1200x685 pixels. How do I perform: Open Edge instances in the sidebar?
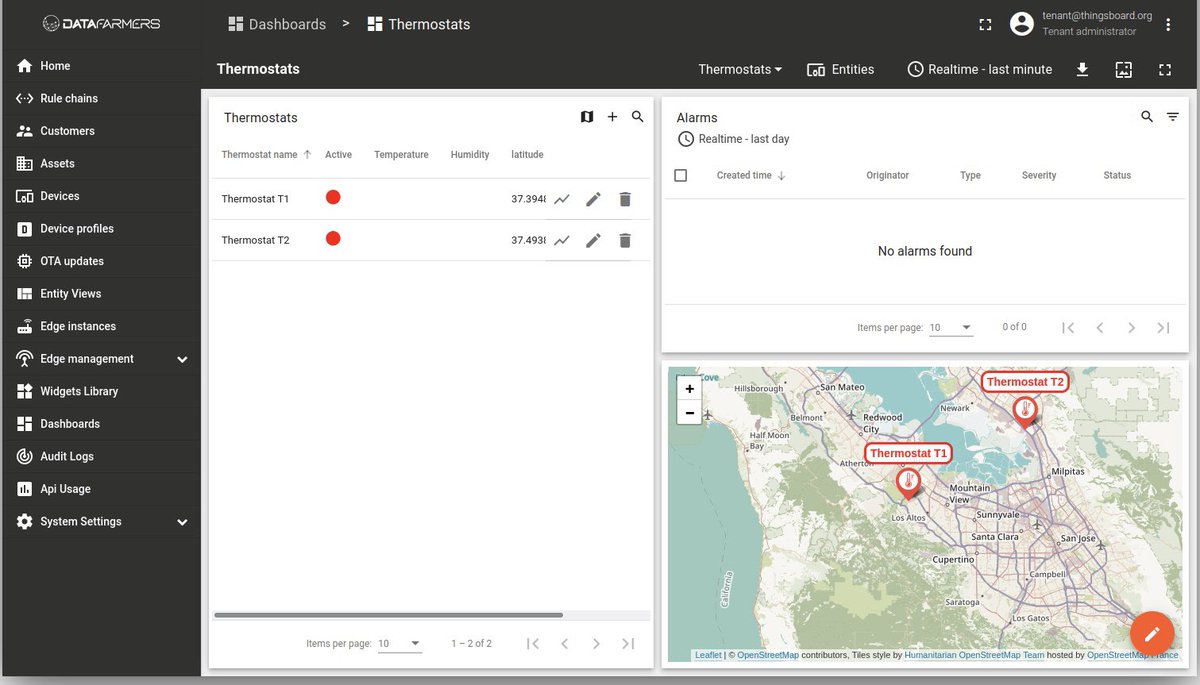tap(101, 326)
